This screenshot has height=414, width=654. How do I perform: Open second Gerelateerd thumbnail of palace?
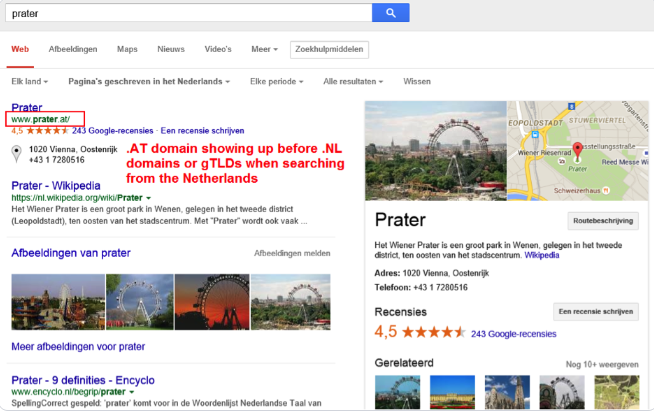point(452,392)
